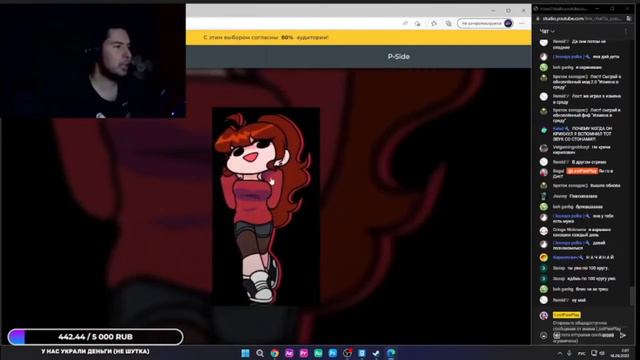
Task: Launch Google Chrome from the taskbar
Action: [x=275, y=353]
